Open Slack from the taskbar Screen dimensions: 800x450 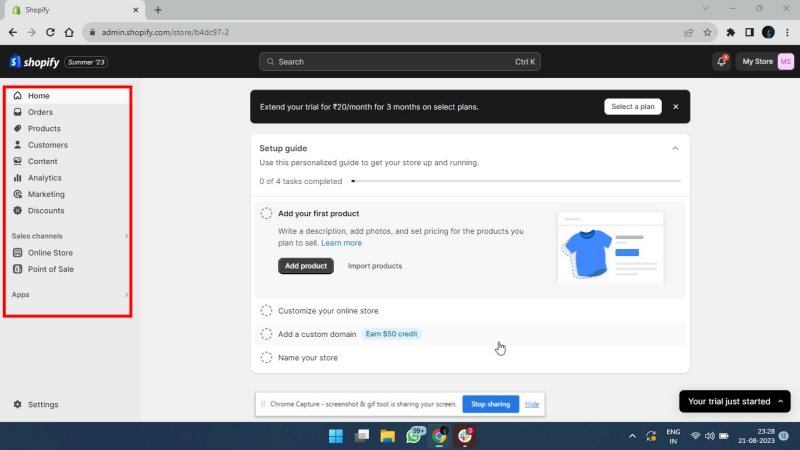[465, 436]
